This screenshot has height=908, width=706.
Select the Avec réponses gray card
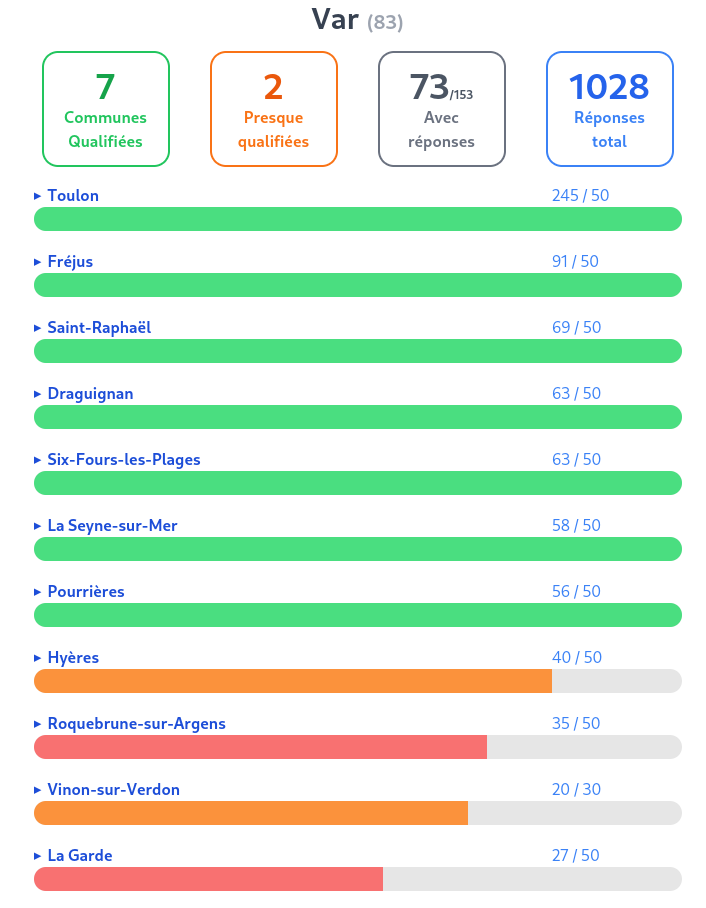[442, 109]
